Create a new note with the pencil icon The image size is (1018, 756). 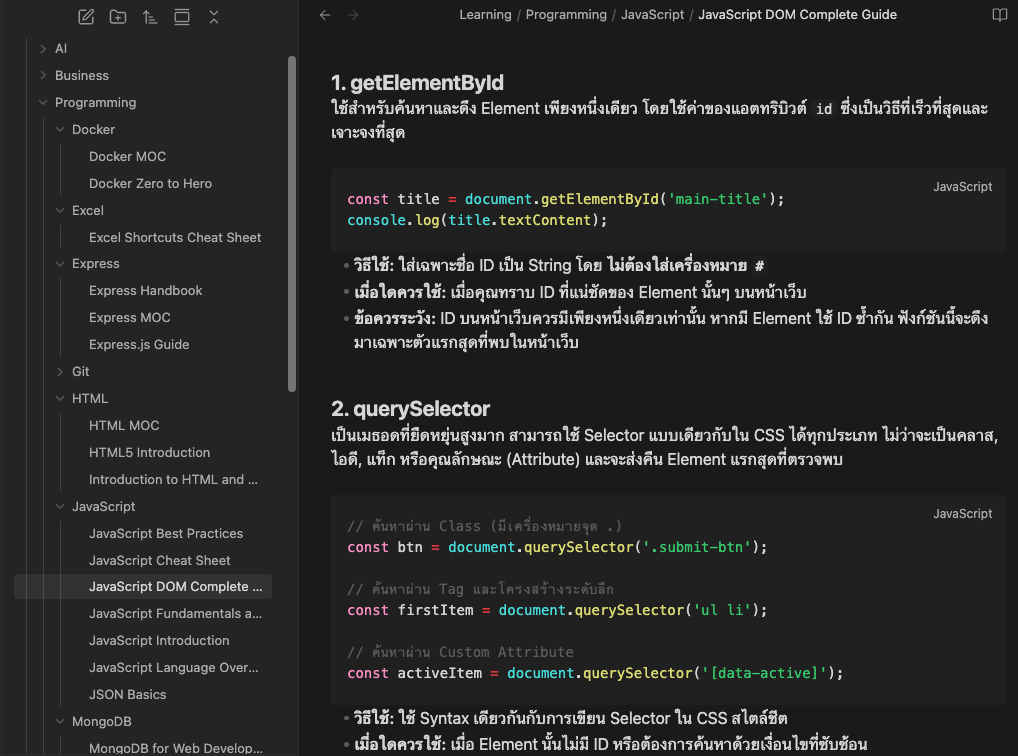tap(86, 17)
